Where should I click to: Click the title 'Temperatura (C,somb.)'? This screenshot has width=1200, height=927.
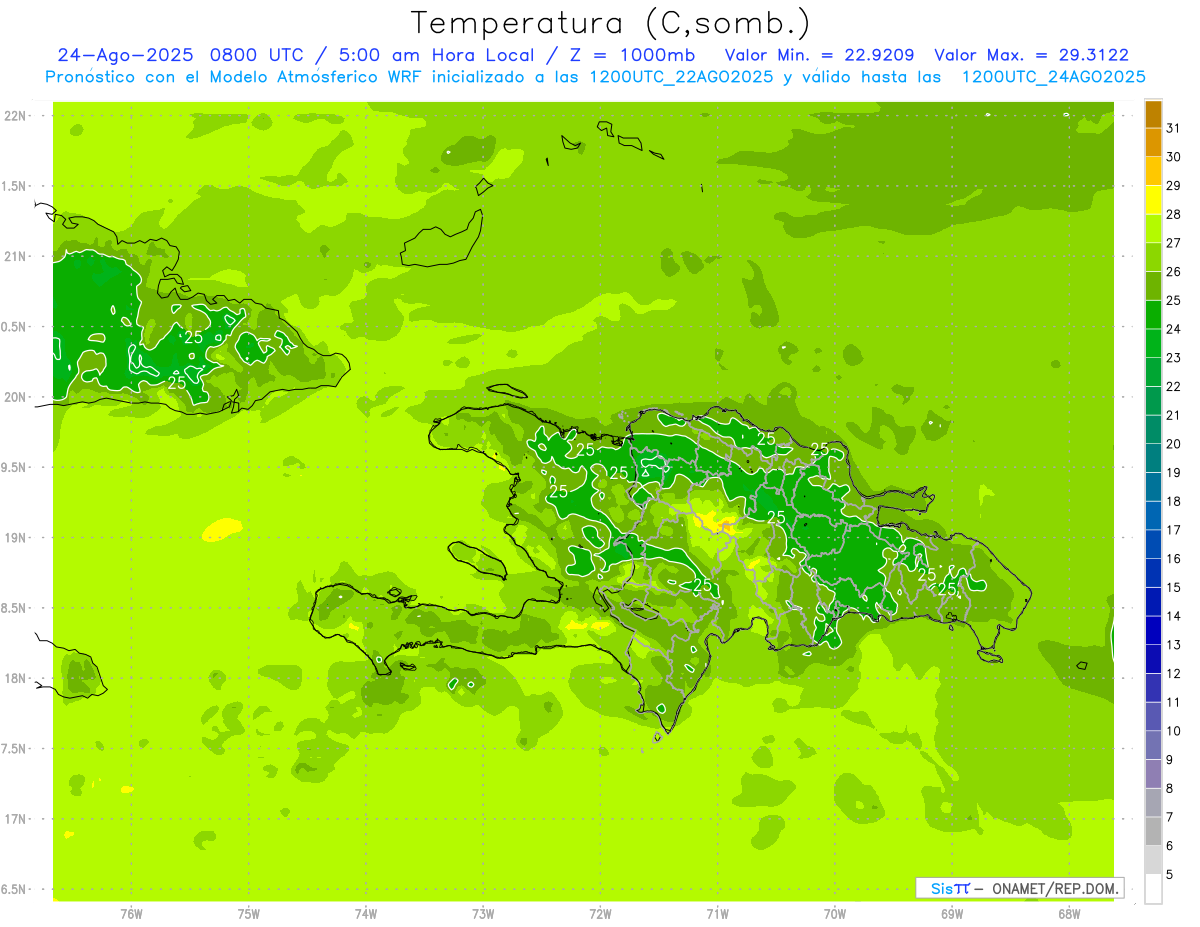(x=611, y=23)
